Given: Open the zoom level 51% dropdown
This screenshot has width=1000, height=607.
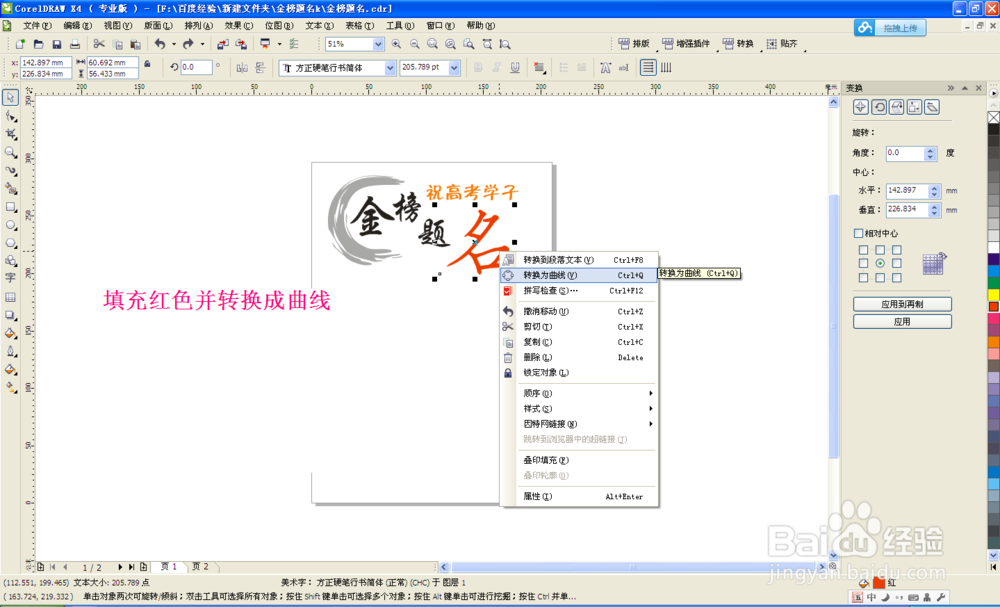Looking at the screenshot, I should point(378,44).
